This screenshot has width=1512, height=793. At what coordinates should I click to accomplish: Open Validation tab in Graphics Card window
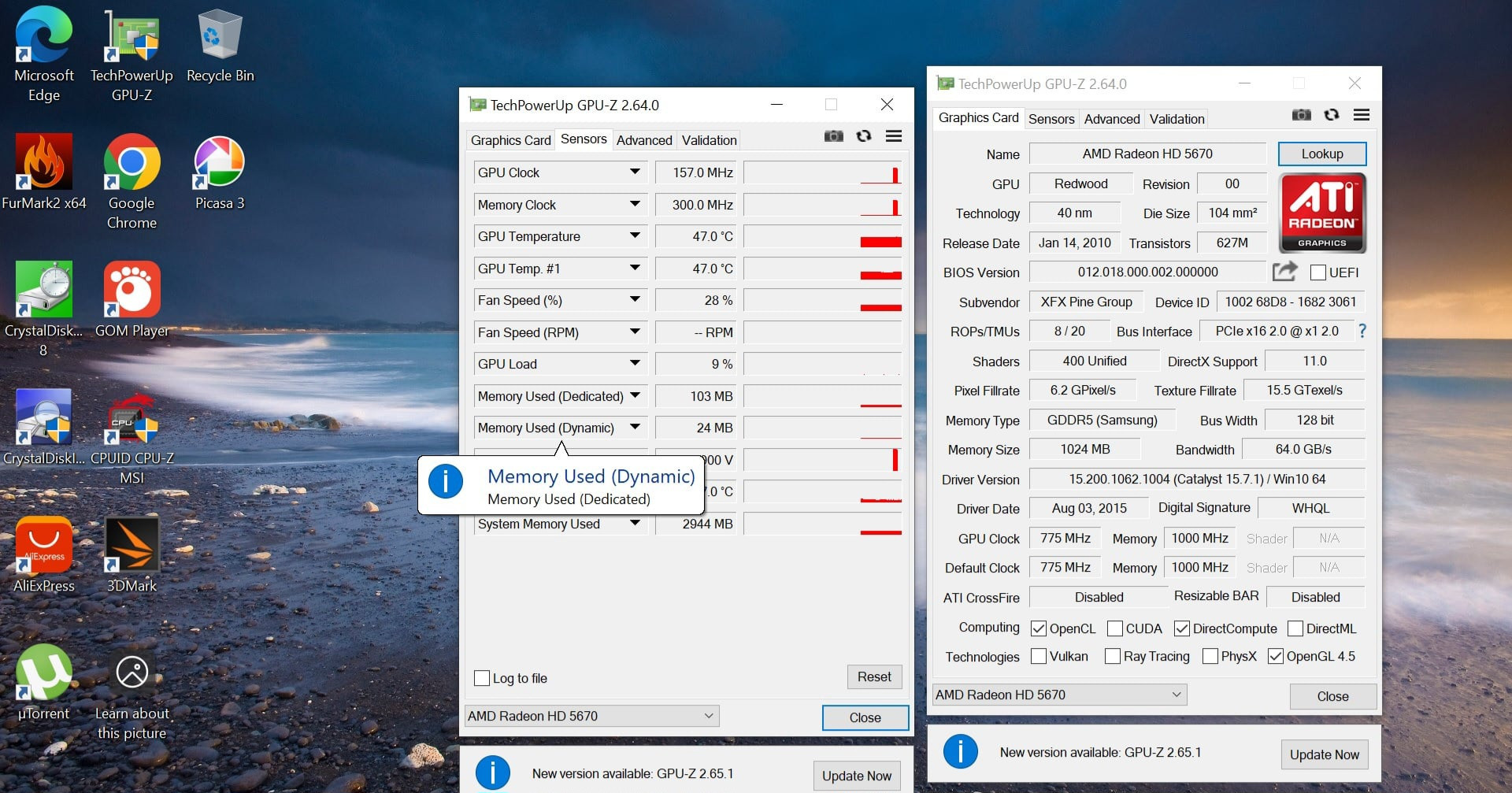[1177, 119]
